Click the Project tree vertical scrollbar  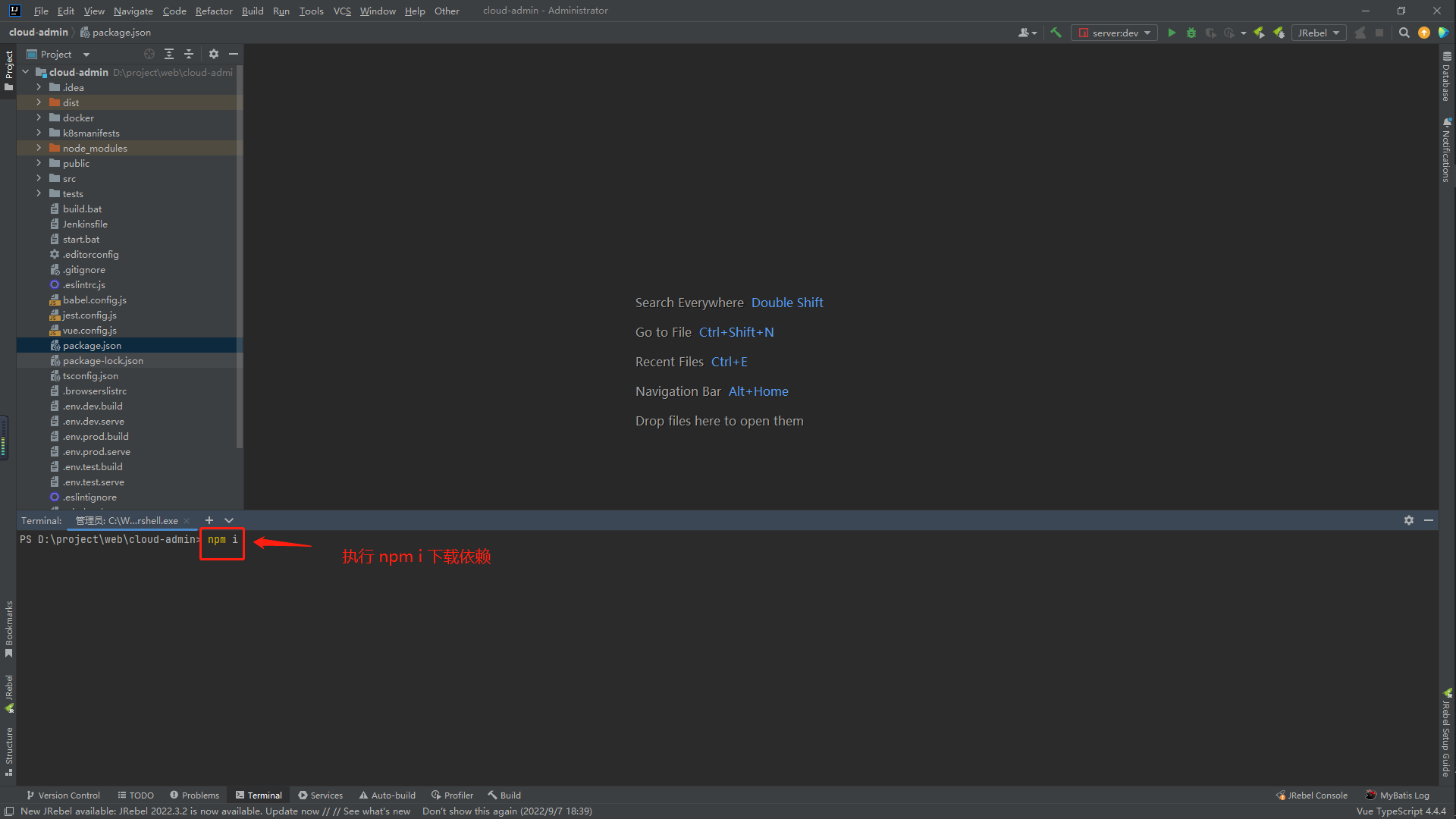coord(240,258)
